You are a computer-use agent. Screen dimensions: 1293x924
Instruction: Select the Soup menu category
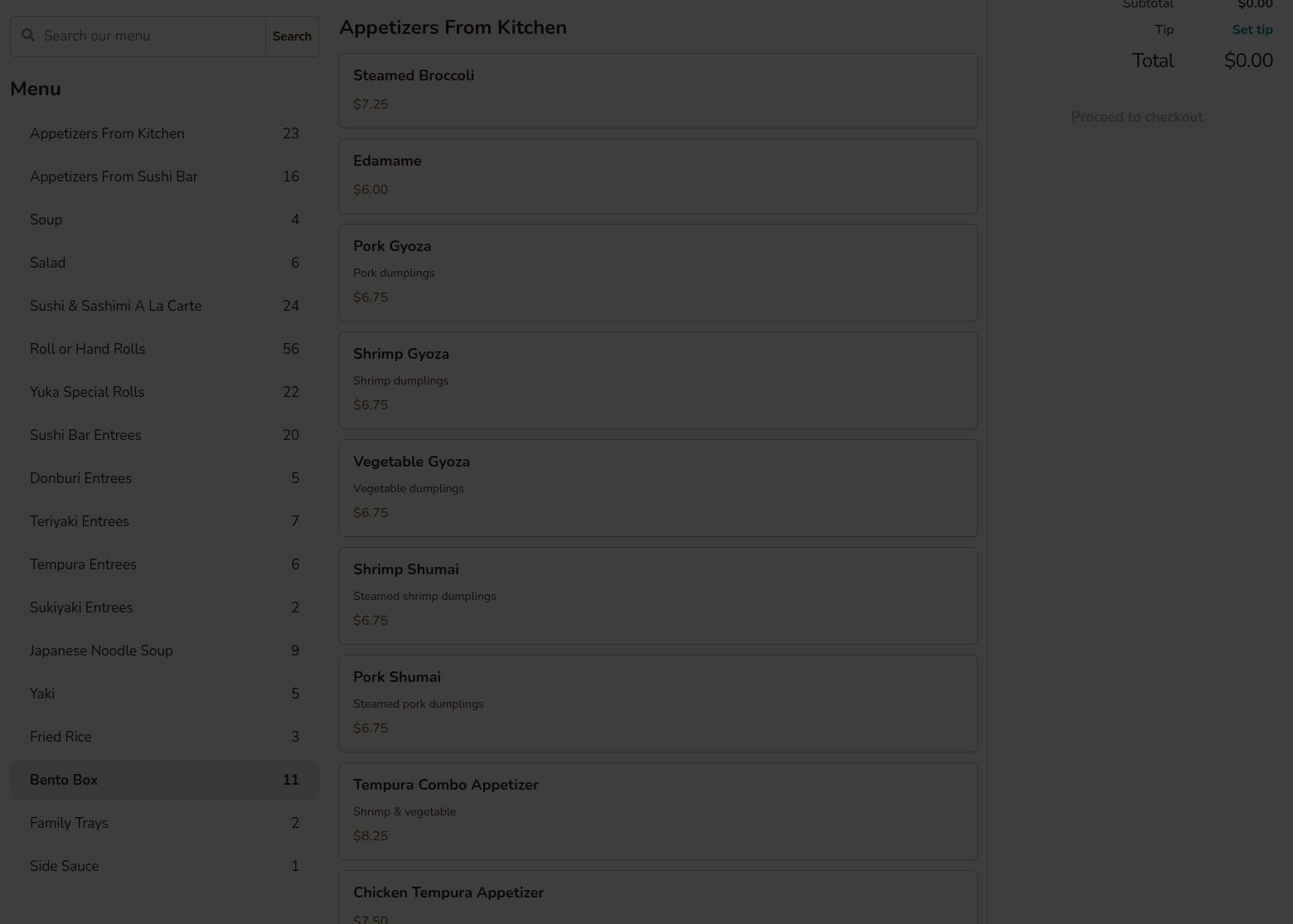(x=164, y=220)
